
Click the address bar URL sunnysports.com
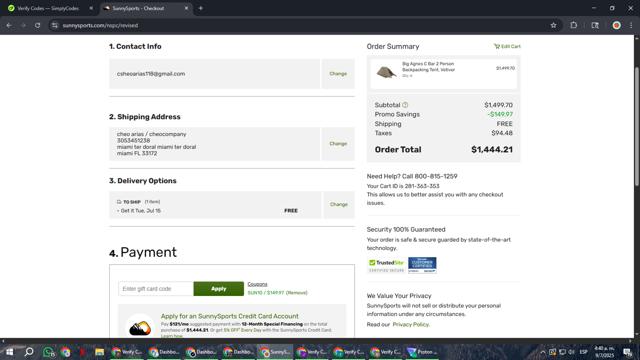[x=100, y=25]
